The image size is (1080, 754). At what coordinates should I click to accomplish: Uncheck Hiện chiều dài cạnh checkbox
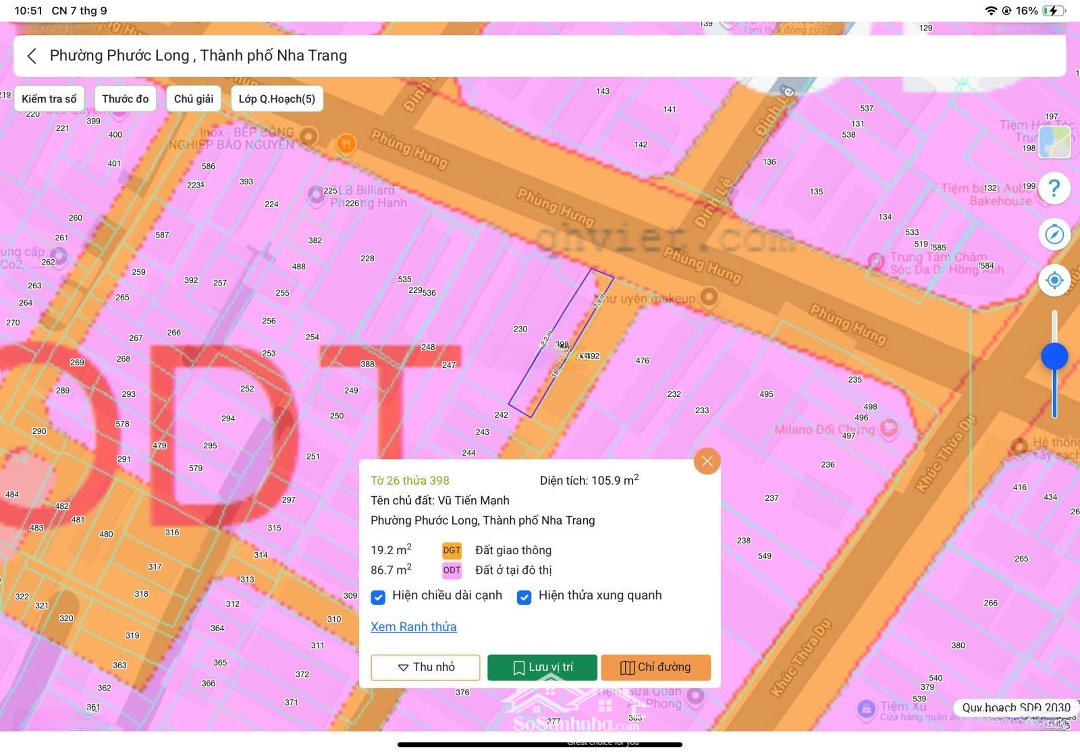click(x=378, y=597)
